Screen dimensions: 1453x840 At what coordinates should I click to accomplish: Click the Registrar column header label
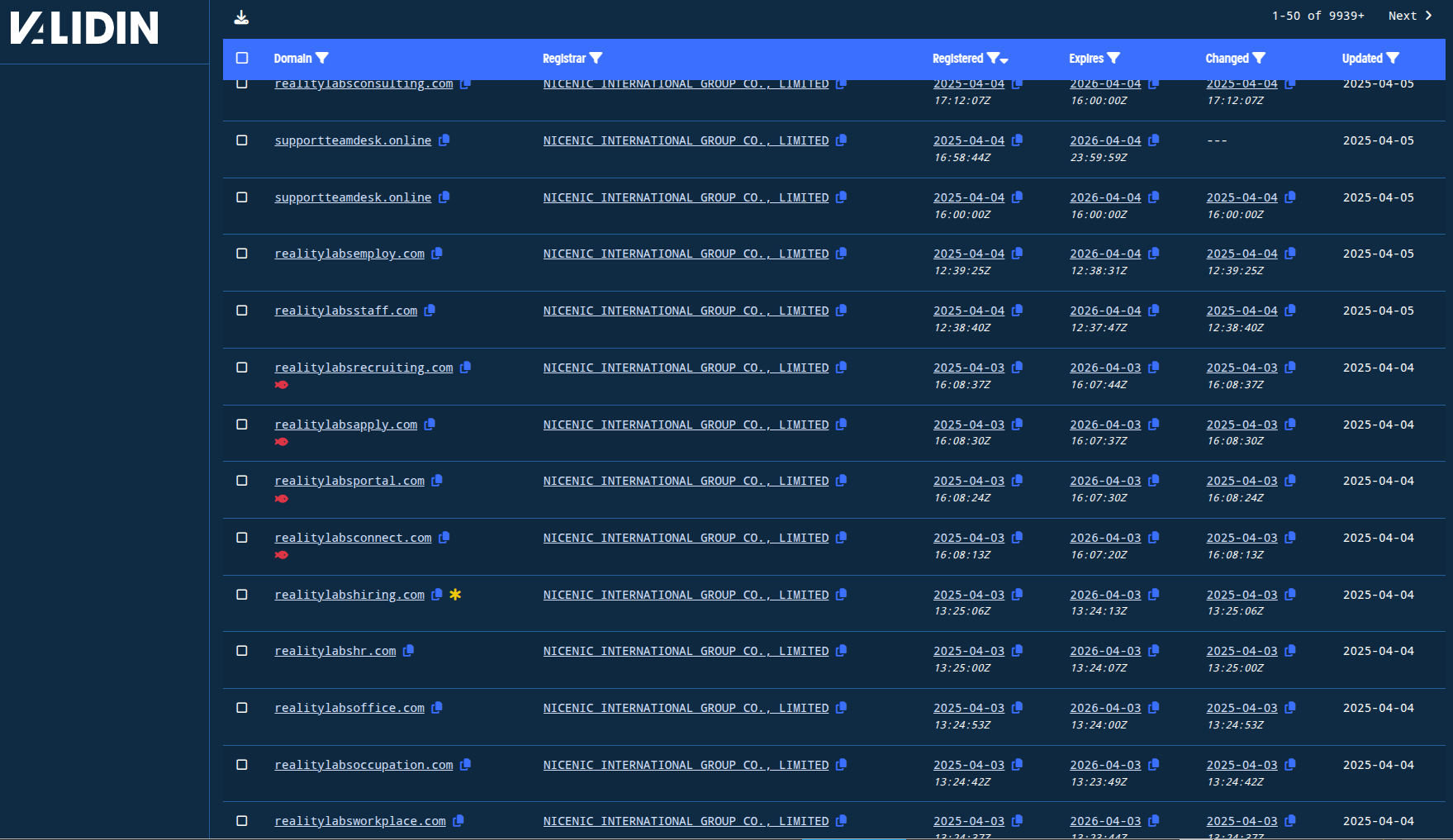pyautogui.click(x=564, y=58)
